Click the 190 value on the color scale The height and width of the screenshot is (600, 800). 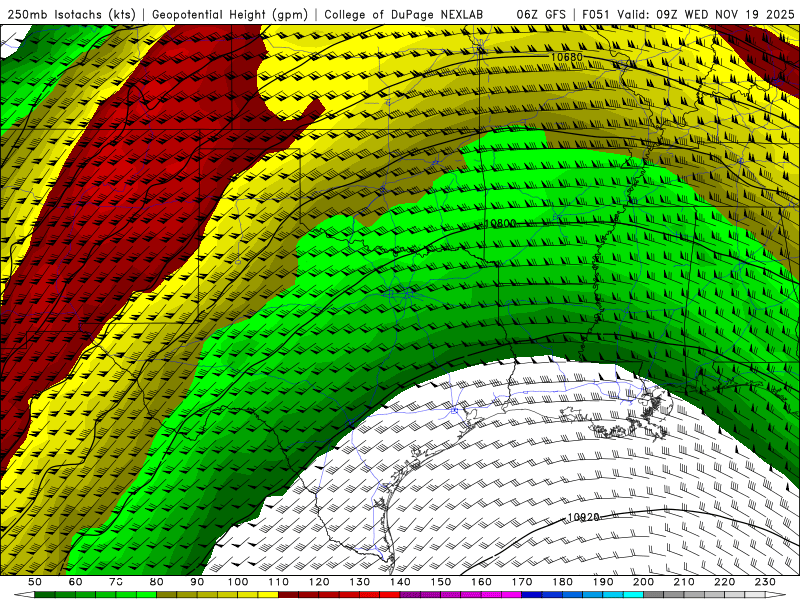tap(603, 582)
